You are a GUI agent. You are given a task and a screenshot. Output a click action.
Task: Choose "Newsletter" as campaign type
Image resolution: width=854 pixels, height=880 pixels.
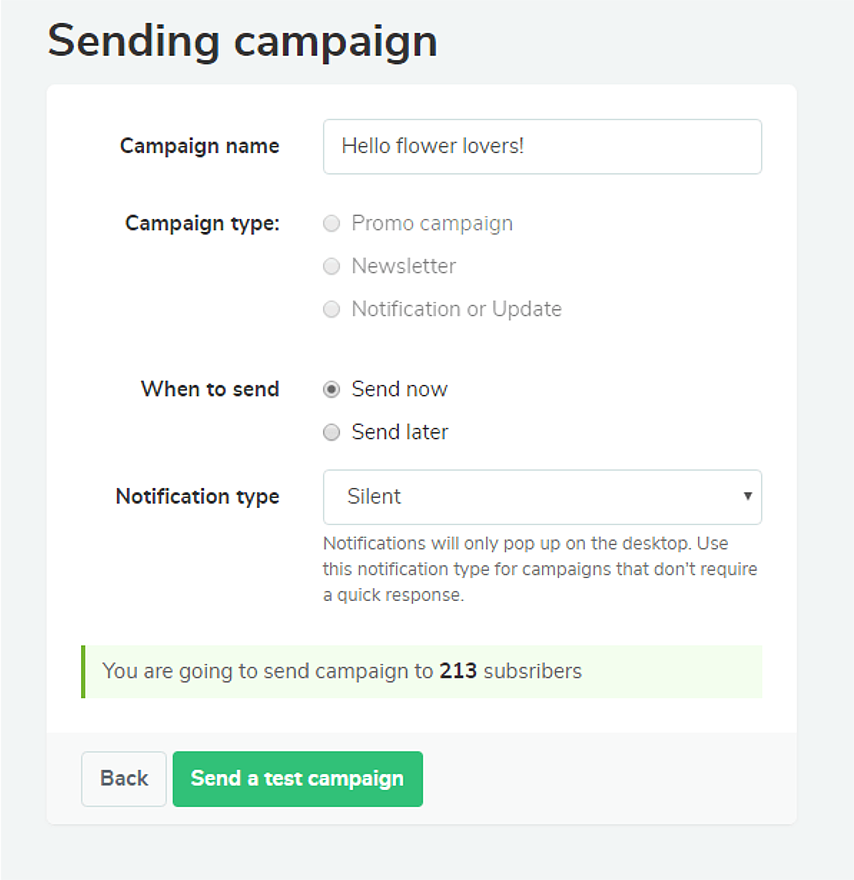pos(331,266)
